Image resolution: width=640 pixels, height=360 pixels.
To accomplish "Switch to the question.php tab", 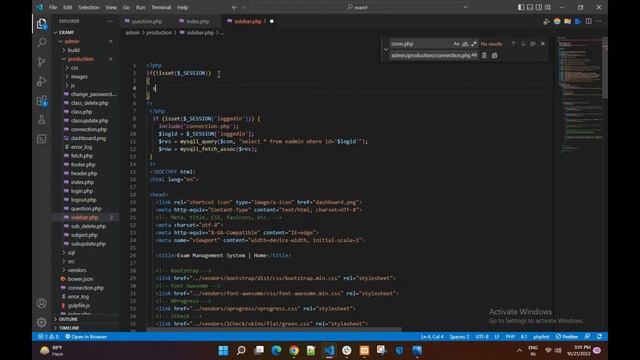I will 147,21.
